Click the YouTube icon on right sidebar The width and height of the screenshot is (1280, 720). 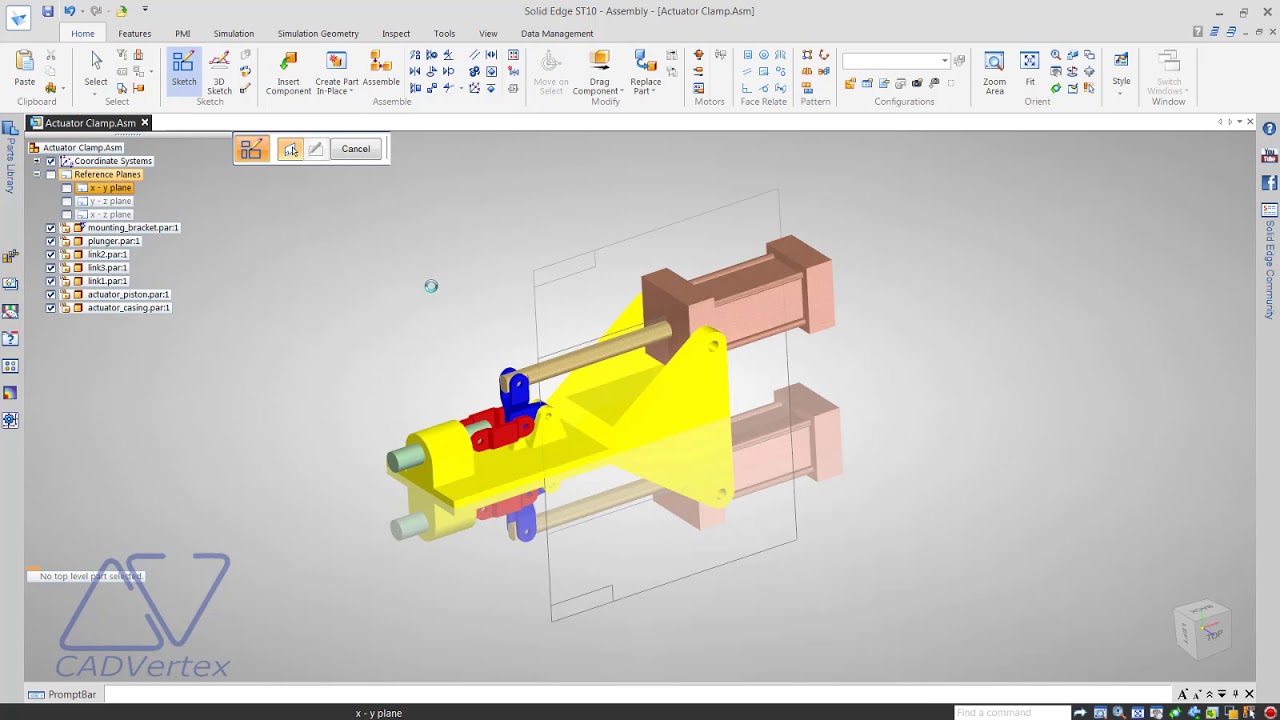(x=1269, y=156)
